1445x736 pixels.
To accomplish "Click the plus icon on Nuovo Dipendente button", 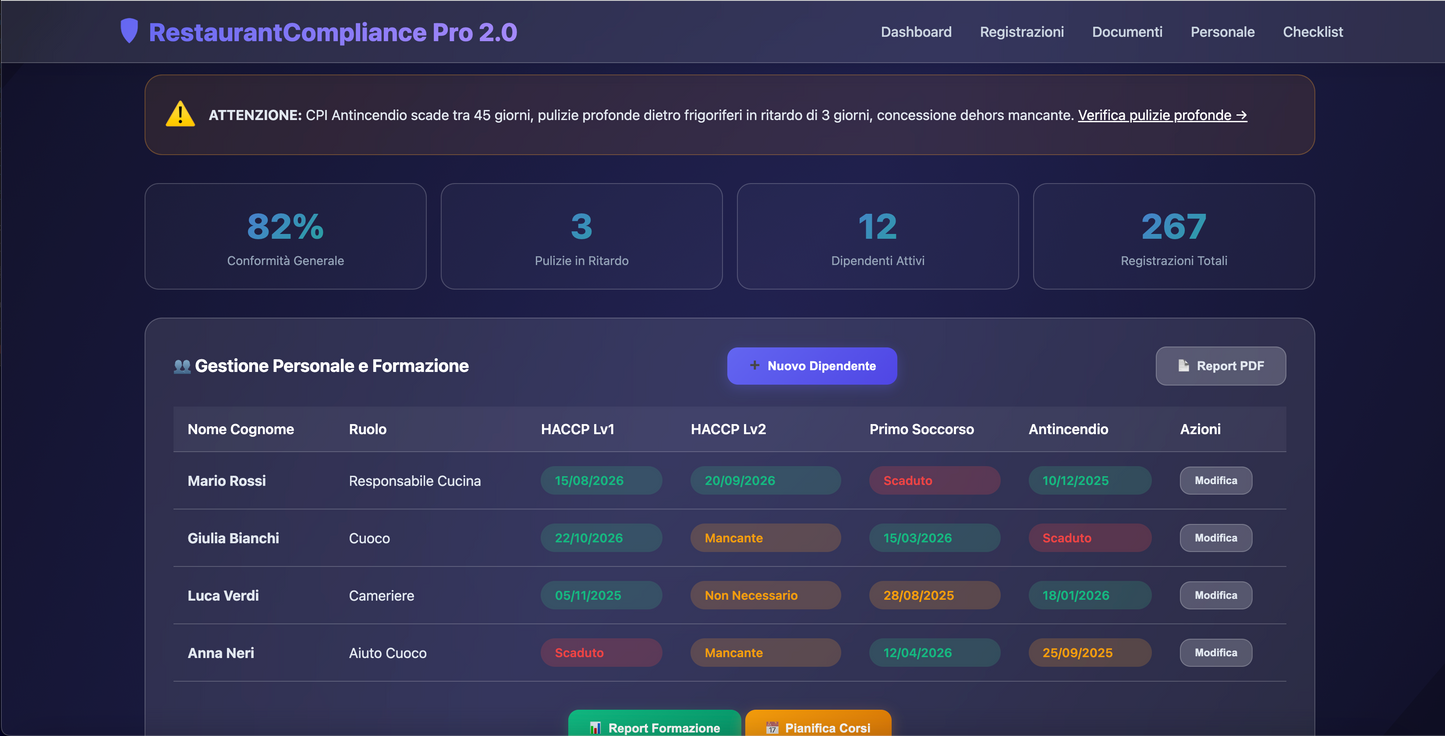I will click(755, 366).
